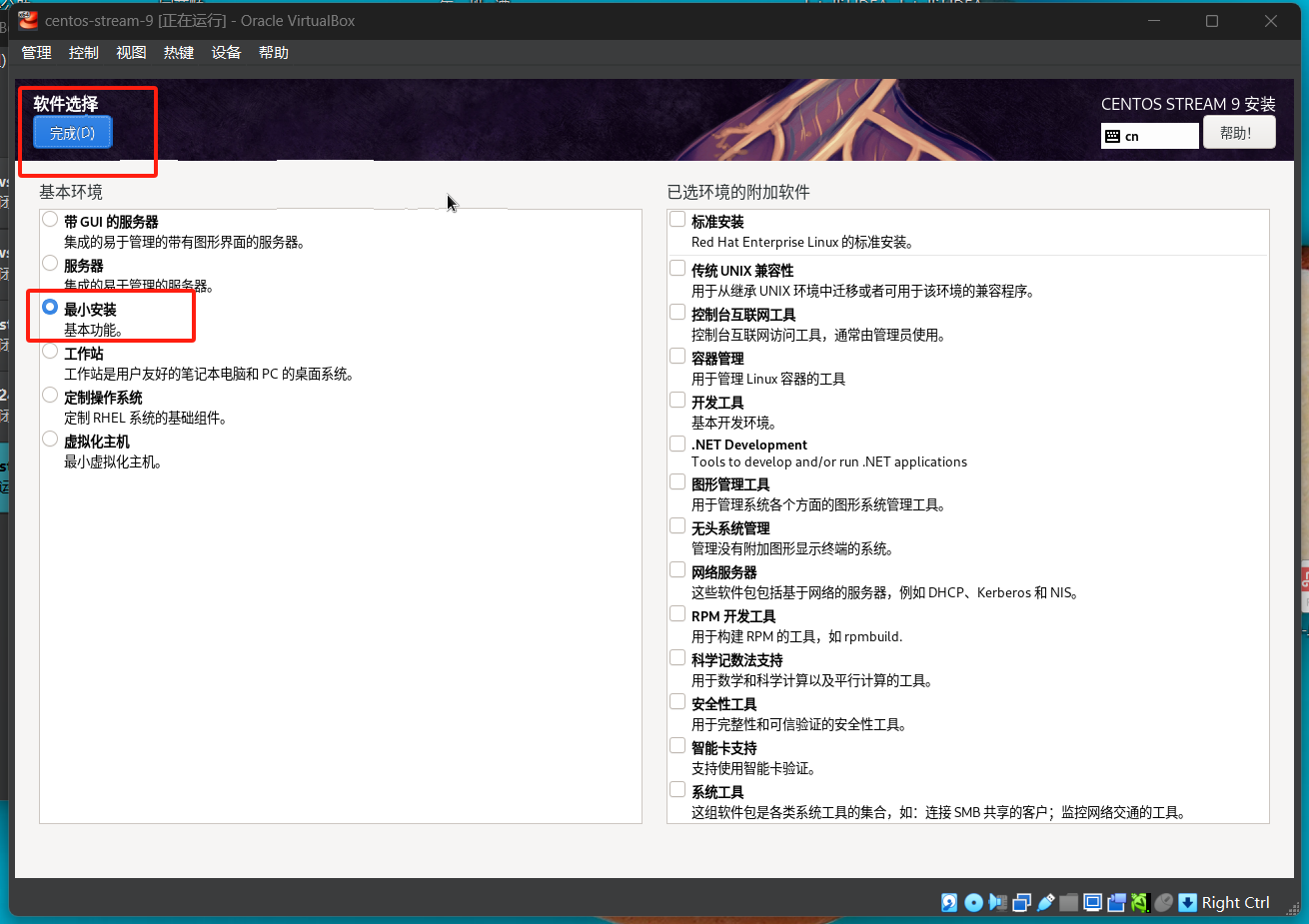Open the 帮助 menu

pos(274,53)
